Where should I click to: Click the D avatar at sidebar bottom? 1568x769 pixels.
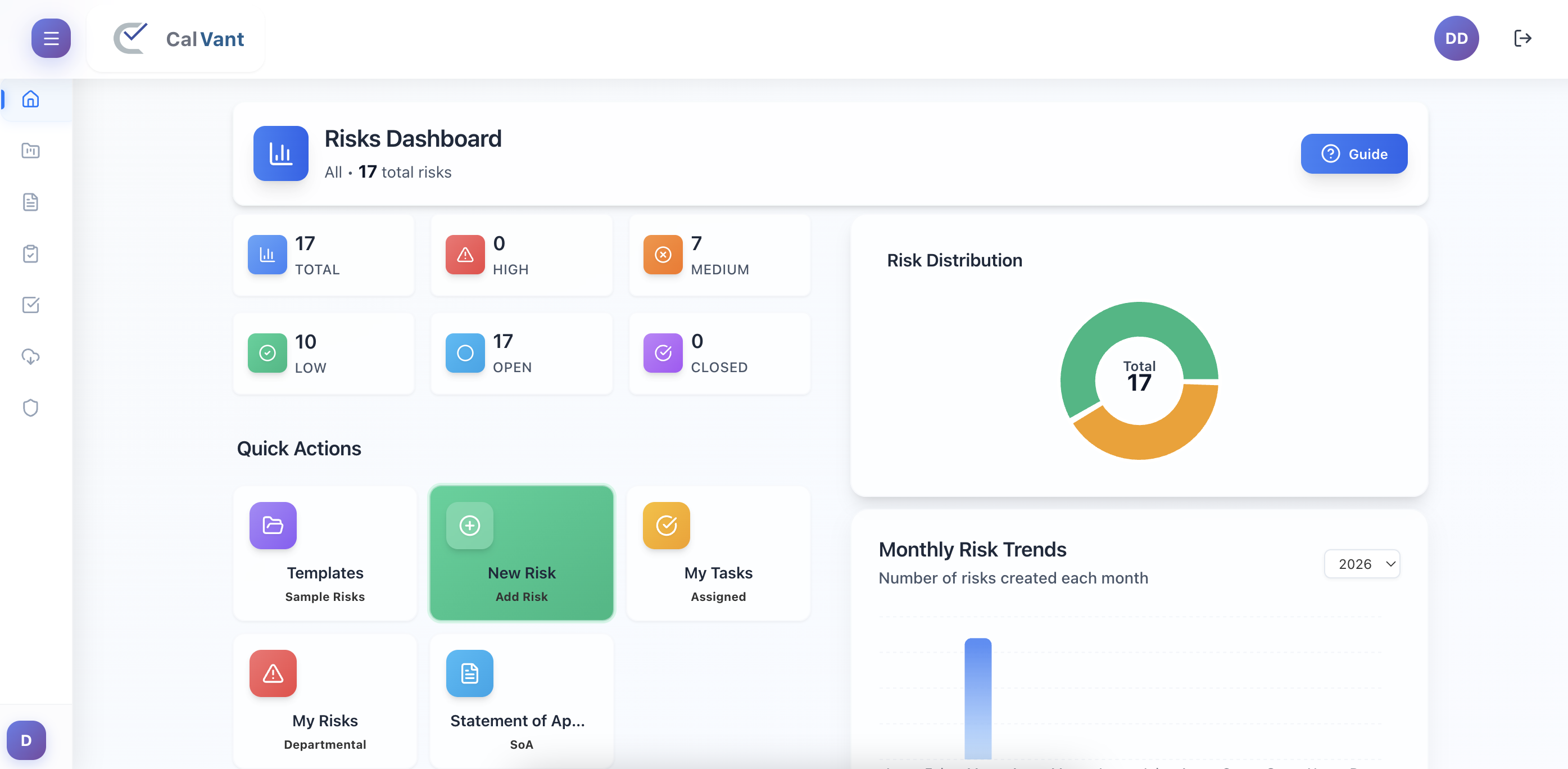click(x=26, y=740)
